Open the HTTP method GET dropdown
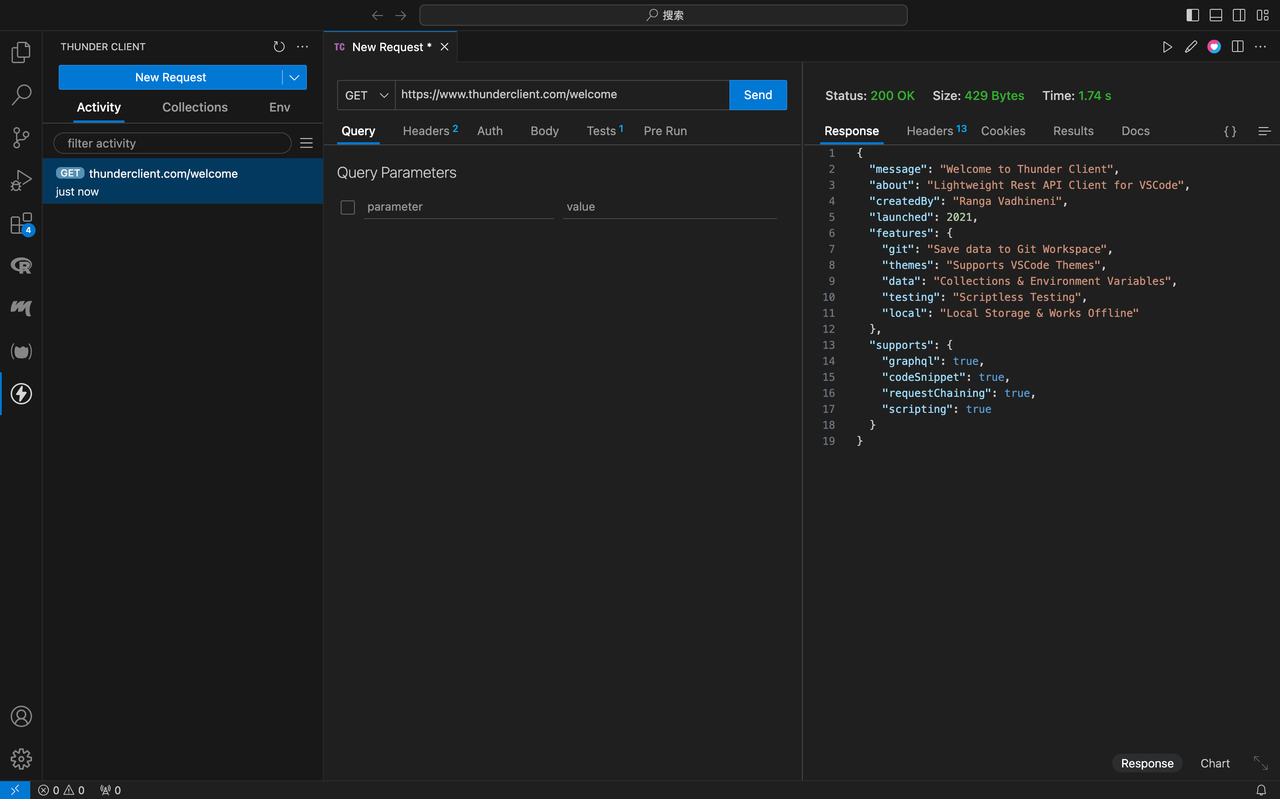The image size is (1280, 799). click(x=366, y=95)
